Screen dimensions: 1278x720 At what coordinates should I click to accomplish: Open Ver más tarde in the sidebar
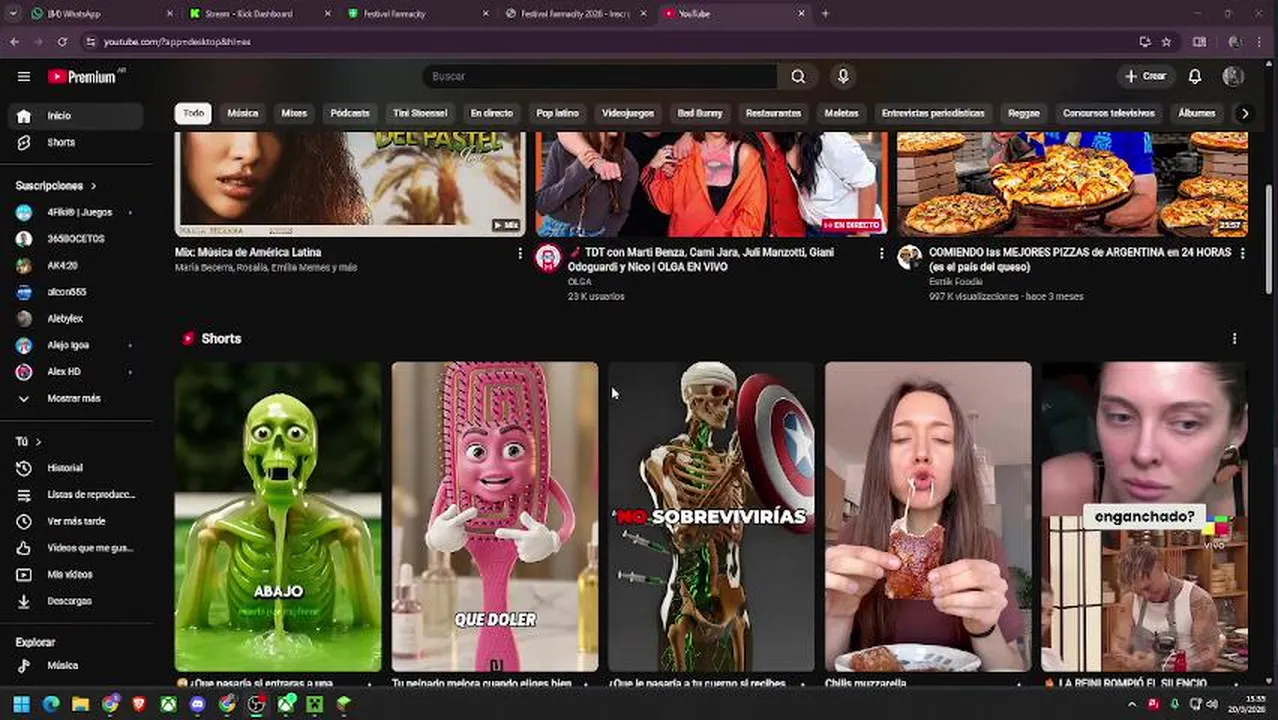click(x=76, y=522)
